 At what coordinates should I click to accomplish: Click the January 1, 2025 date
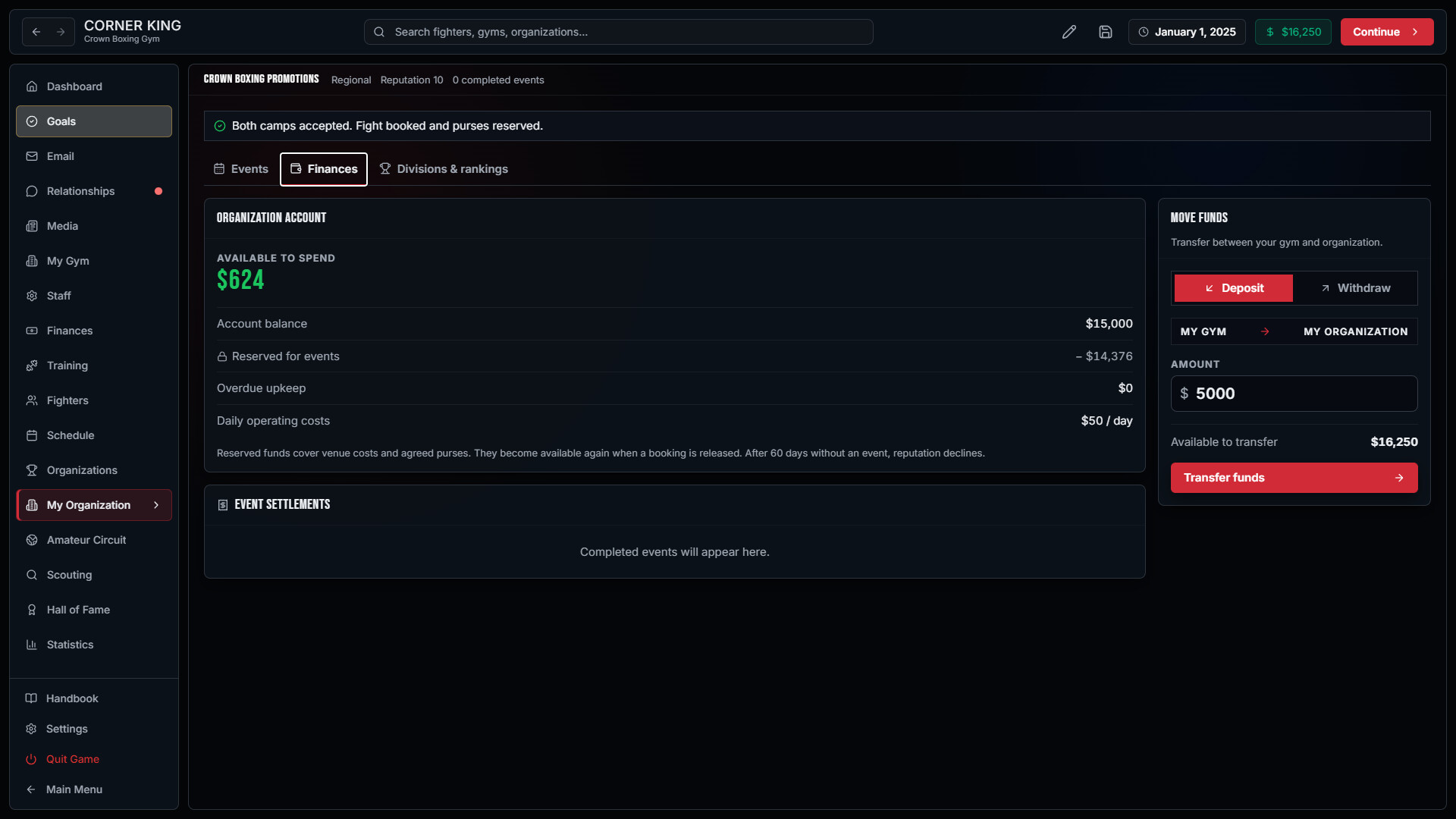tap(1187, 32)
